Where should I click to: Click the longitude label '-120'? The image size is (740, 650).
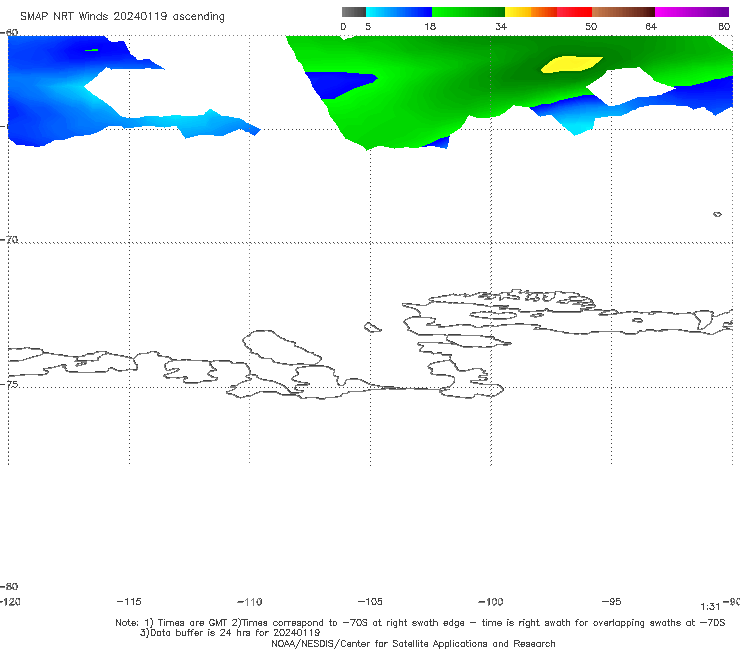point(10,601)
